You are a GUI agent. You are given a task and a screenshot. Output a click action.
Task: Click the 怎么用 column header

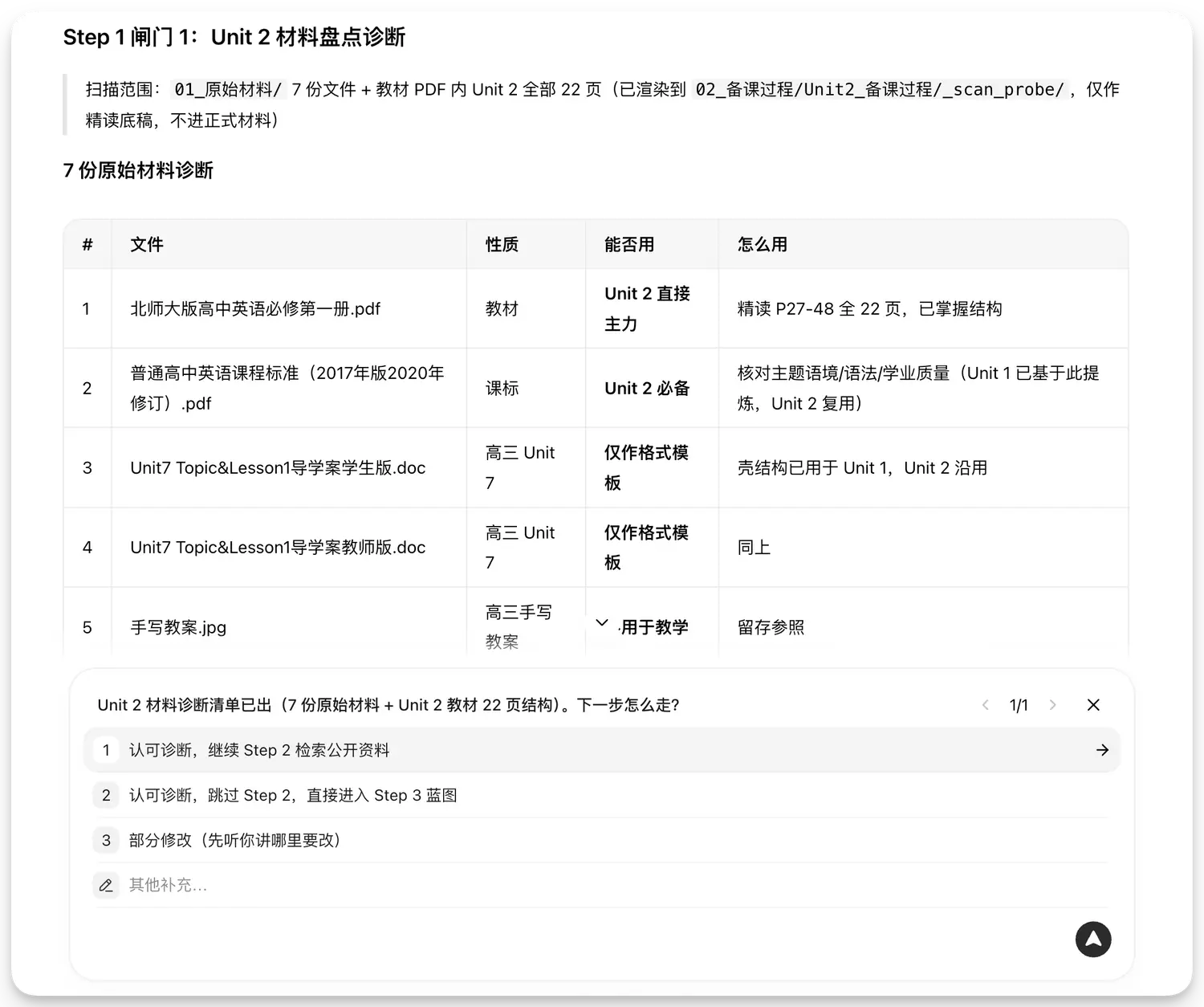coord(763,244)
